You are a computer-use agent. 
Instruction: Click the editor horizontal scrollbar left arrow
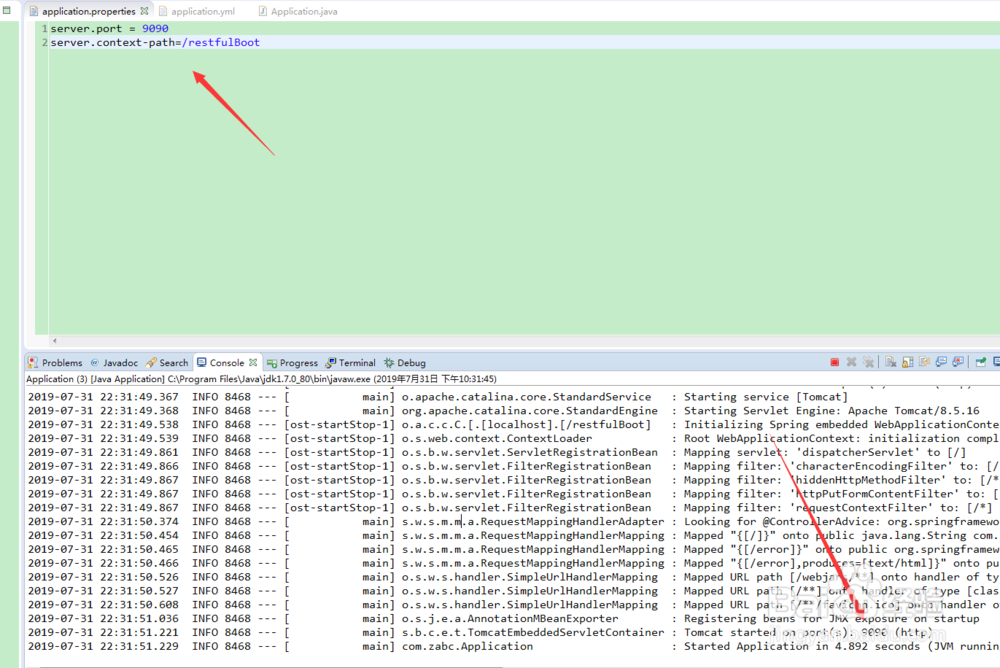pyautogui.click(x=55, y=341)
